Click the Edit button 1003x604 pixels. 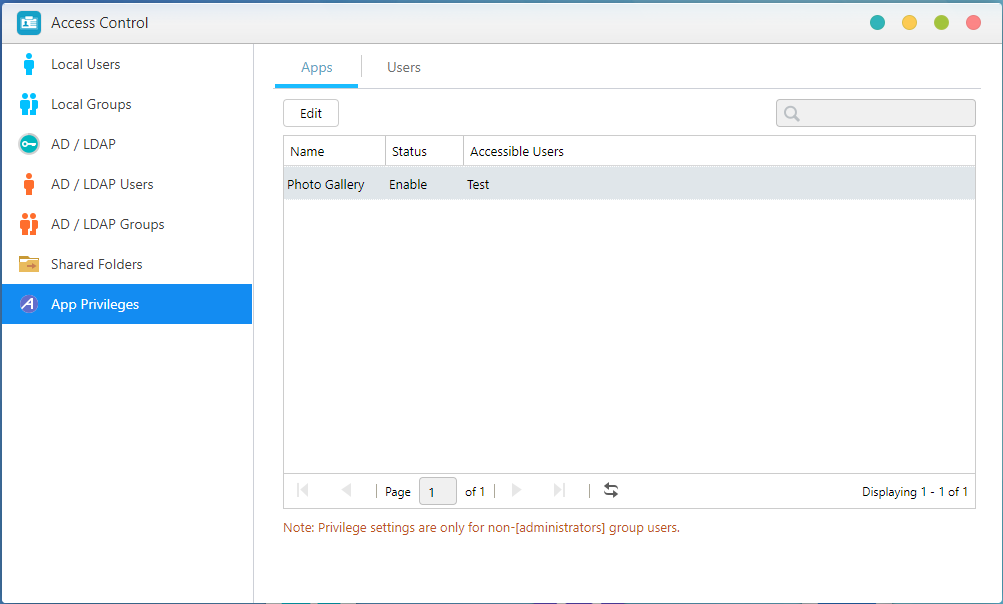click(x=311, y=113)
